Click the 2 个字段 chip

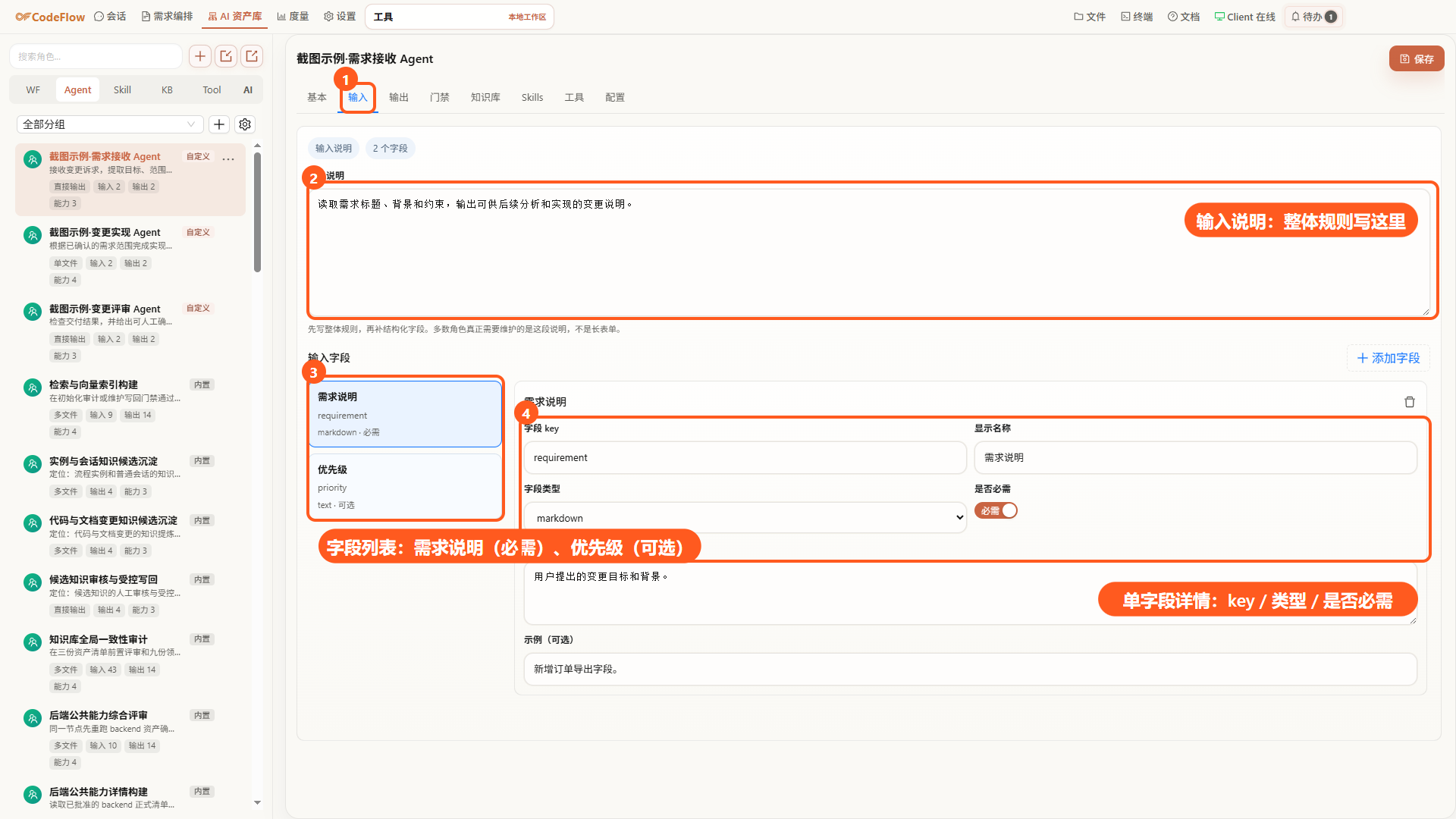point(391,149)
